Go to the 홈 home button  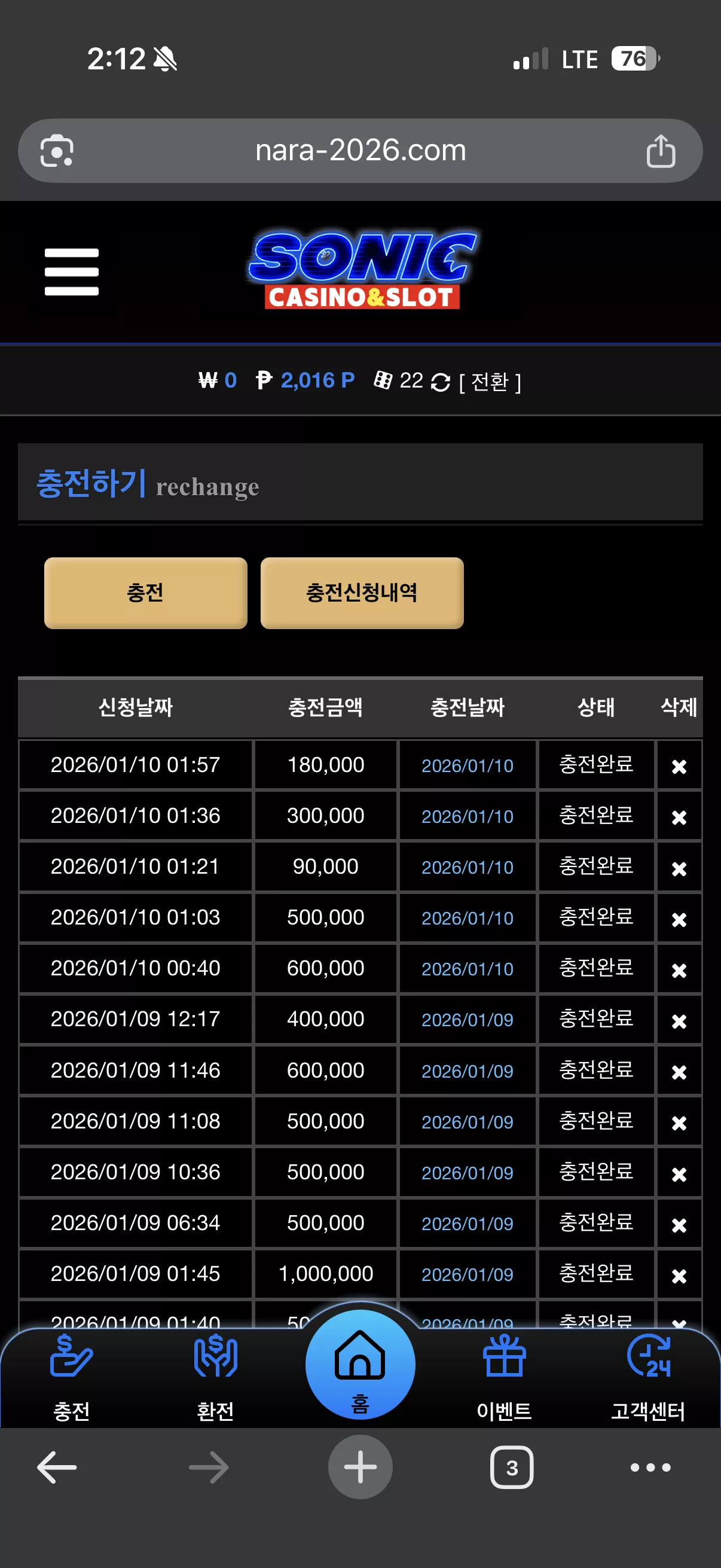coord(360,1365)
